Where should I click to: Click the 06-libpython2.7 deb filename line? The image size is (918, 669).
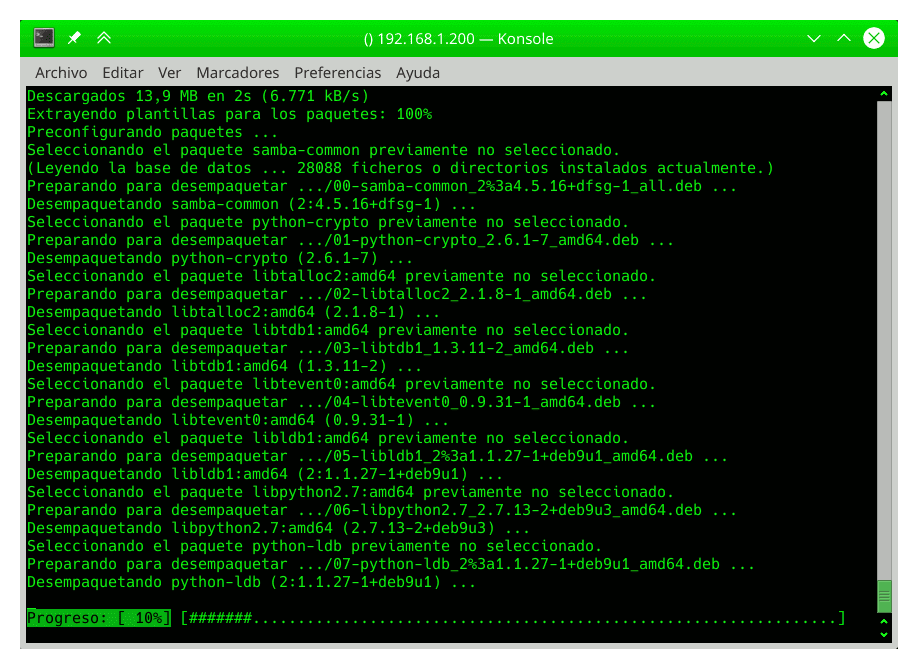click(382, 510)
